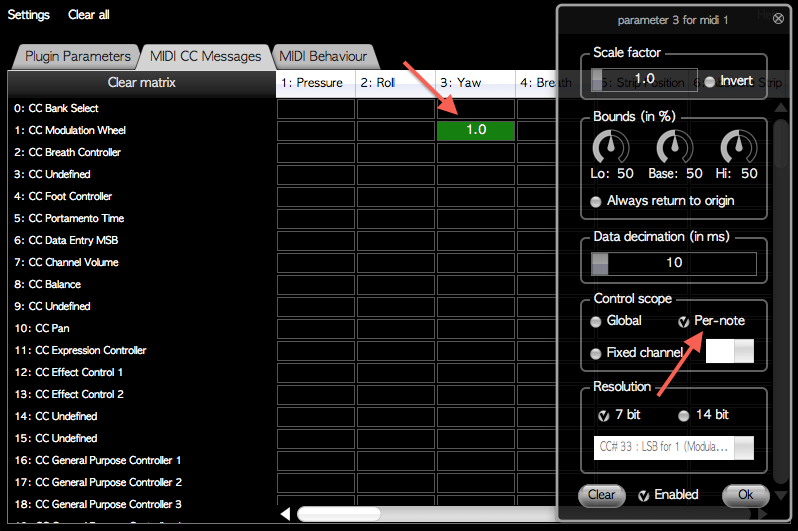
Task: Click the 3: Yaw column header
Action: point(475,83)
